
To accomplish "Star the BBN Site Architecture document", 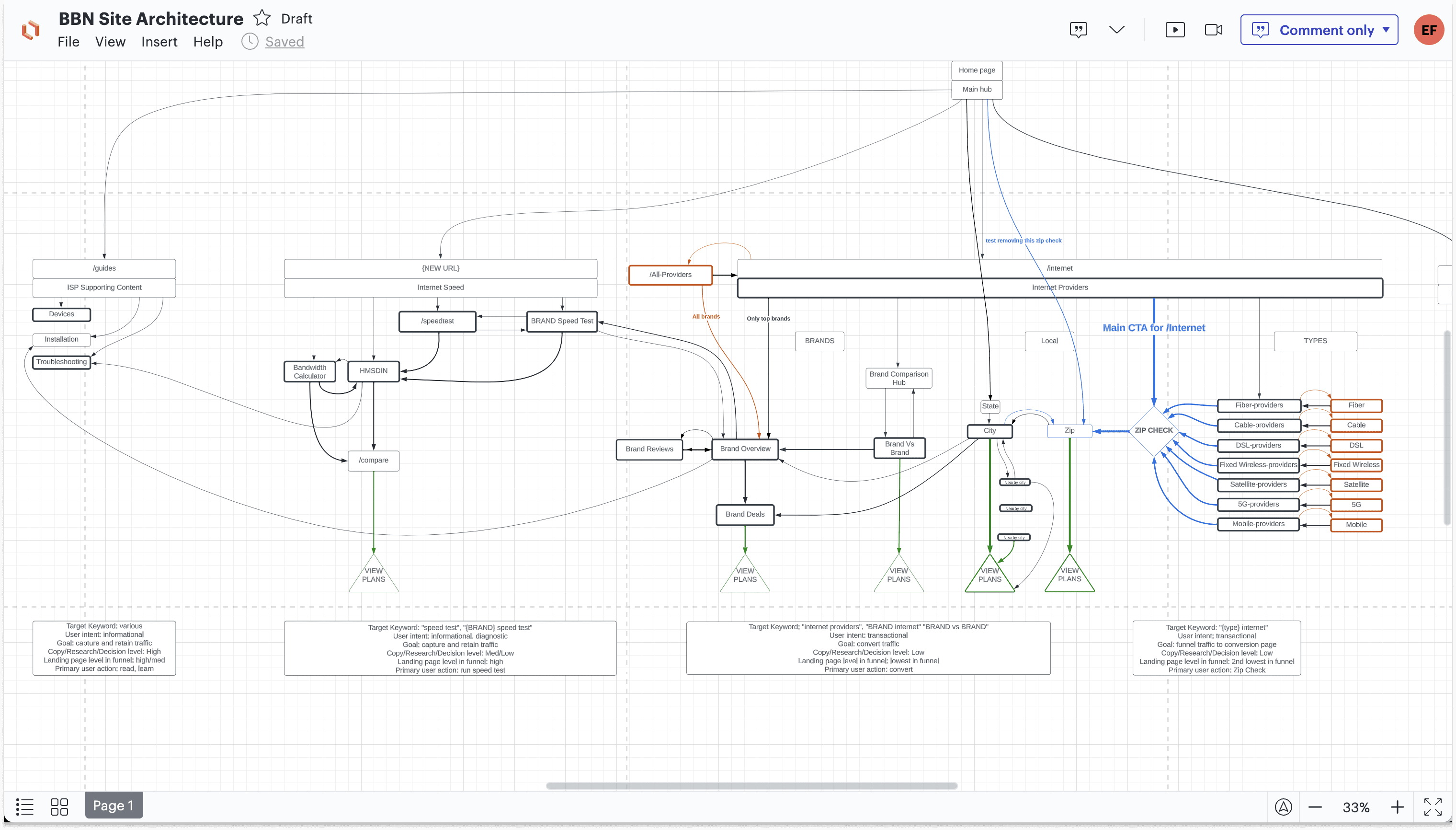I will pos(262,18).
